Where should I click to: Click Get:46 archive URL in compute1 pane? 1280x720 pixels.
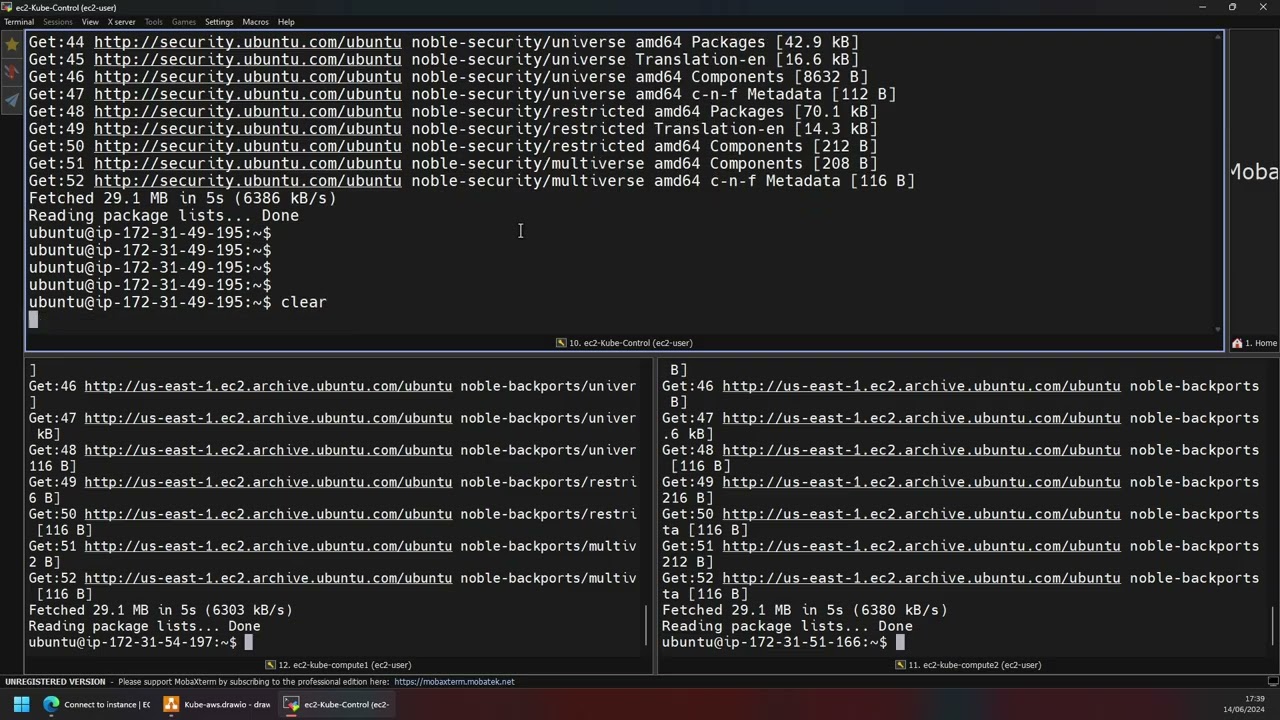[x=268, y=386]
